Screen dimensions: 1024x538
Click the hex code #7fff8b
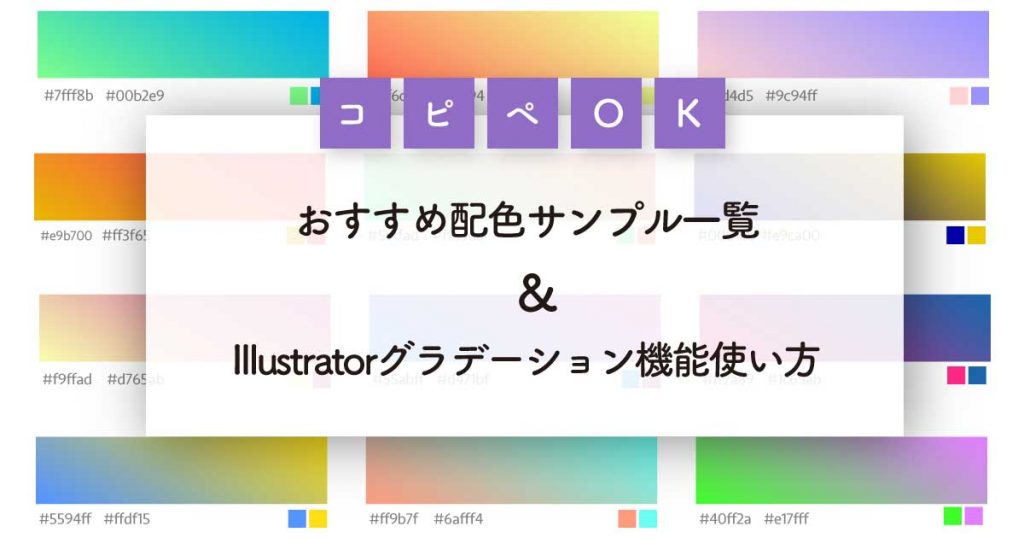[69, 96]
